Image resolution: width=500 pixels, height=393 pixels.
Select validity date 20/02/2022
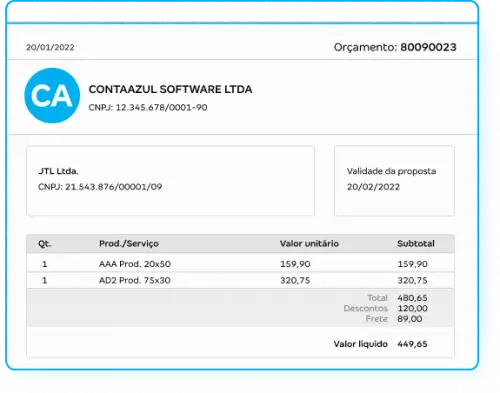pyautogui.click(x=373, y=187)
